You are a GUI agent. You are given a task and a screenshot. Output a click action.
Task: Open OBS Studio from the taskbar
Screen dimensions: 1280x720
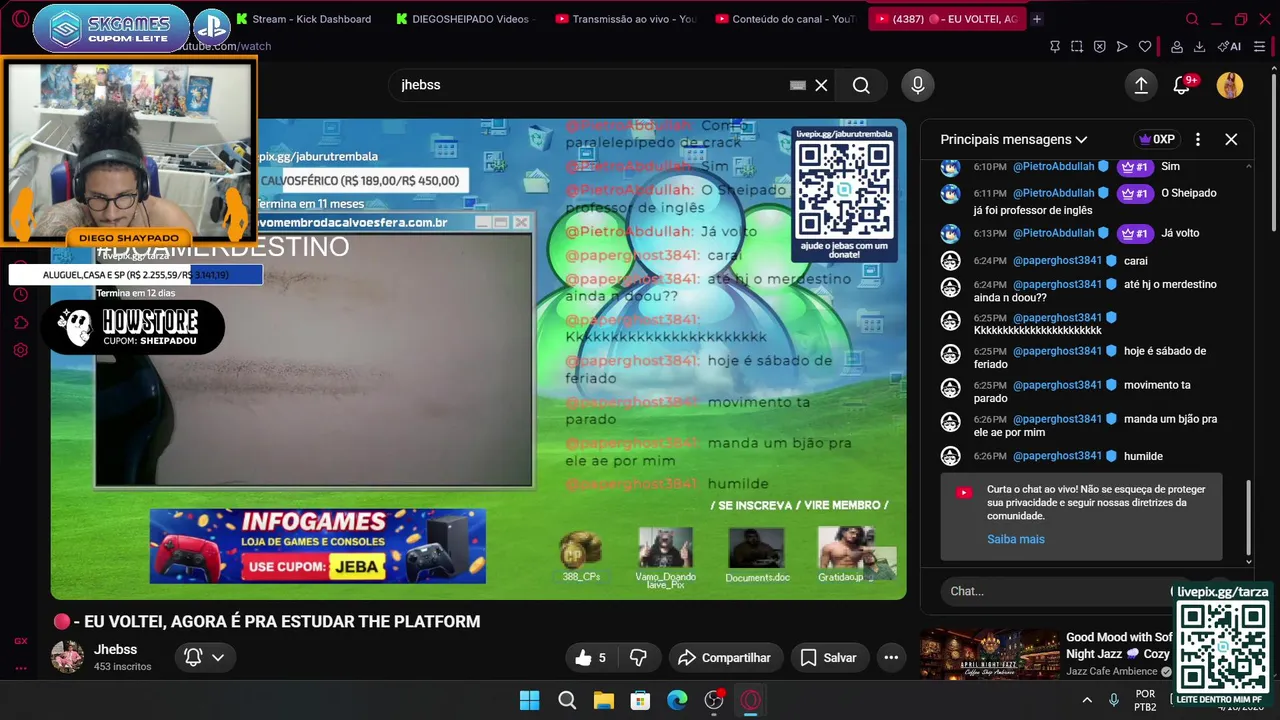click(x=714, y=700)
